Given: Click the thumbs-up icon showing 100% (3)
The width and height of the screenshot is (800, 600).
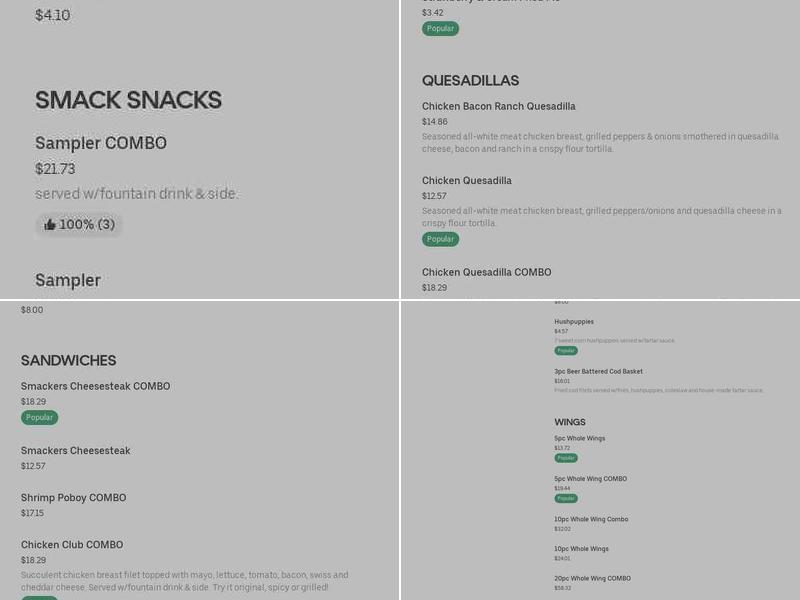Looking at the screenshot, I should click(50, 225).
